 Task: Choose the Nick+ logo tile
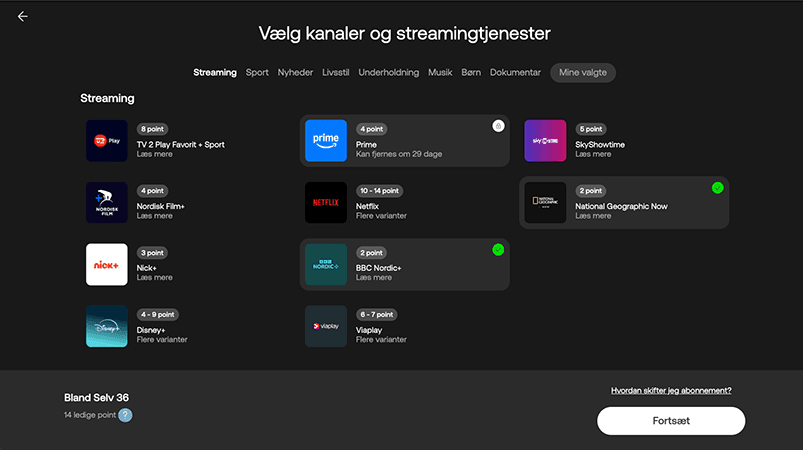pos(107,264)
